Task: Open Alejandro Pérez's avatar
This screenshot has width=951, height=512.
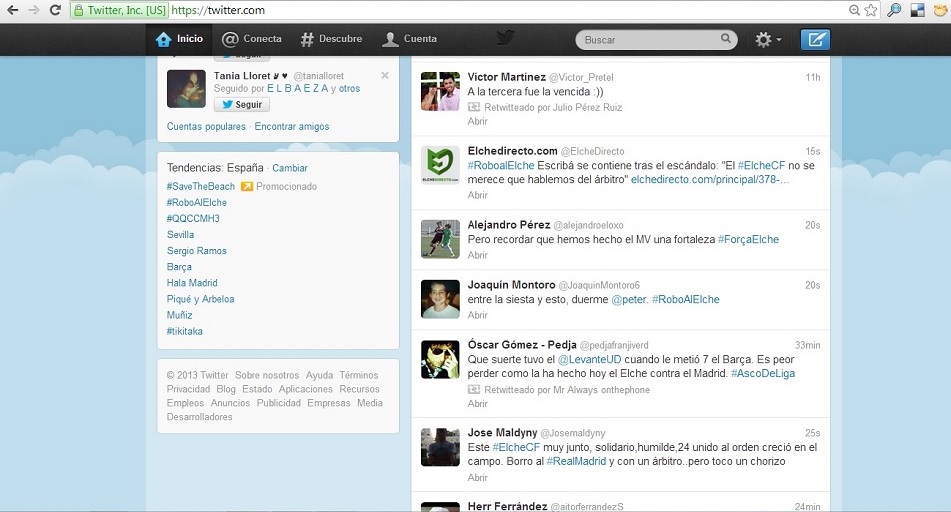Action: click(x=440, y=239)
